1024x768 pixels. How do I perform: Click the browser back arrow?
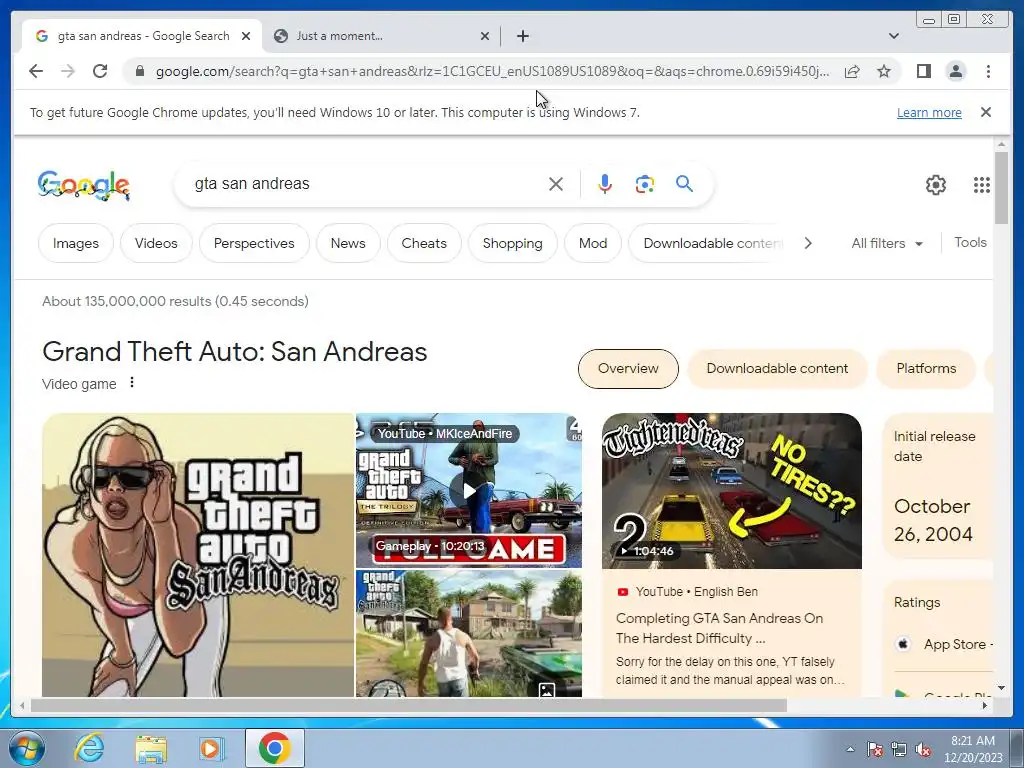point(36,71)
